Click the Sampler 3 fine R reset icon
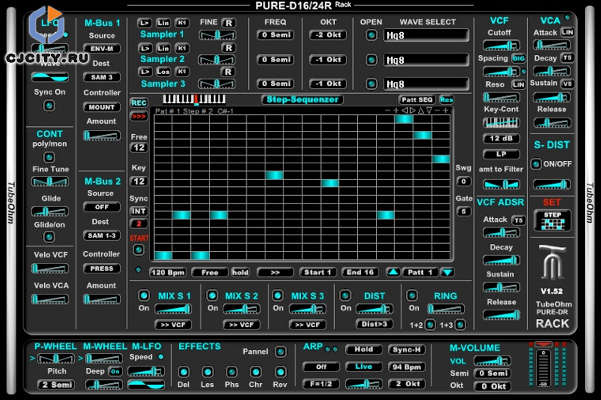This screenshot has width=601, height=400. pyautogui.click(x=228, y=72)
